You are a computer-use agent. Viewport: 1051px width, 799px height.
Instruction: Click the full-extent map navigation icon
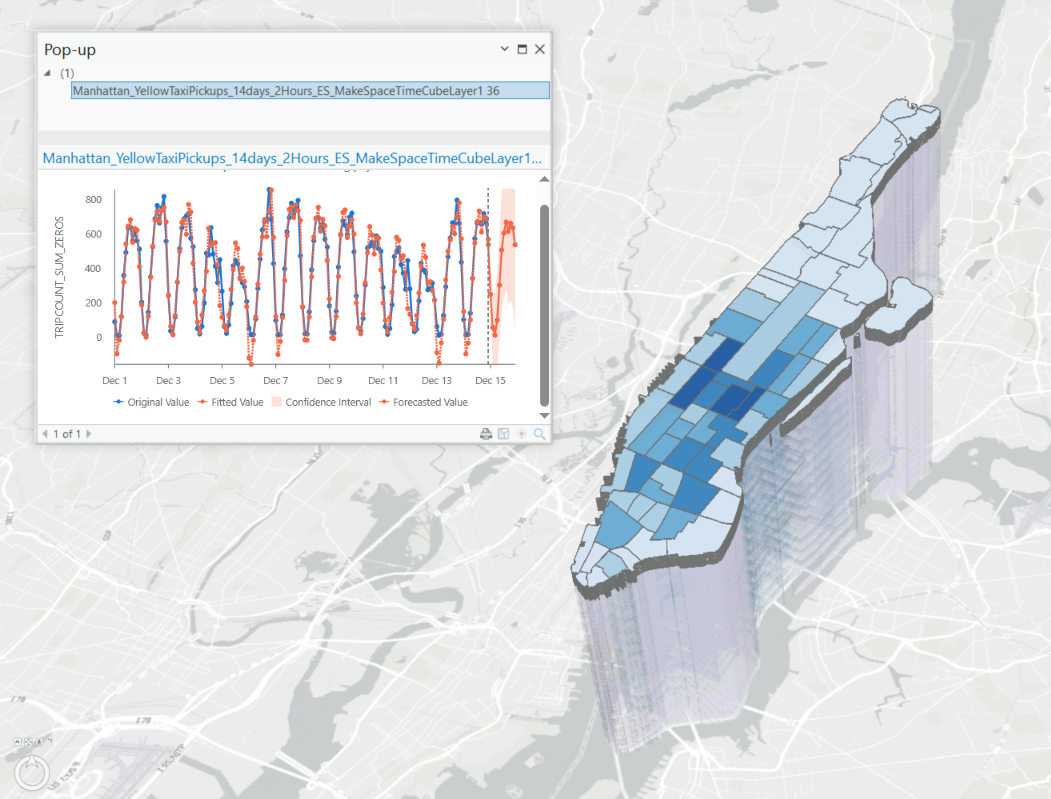pyautogui.click(x=28, y=741)
